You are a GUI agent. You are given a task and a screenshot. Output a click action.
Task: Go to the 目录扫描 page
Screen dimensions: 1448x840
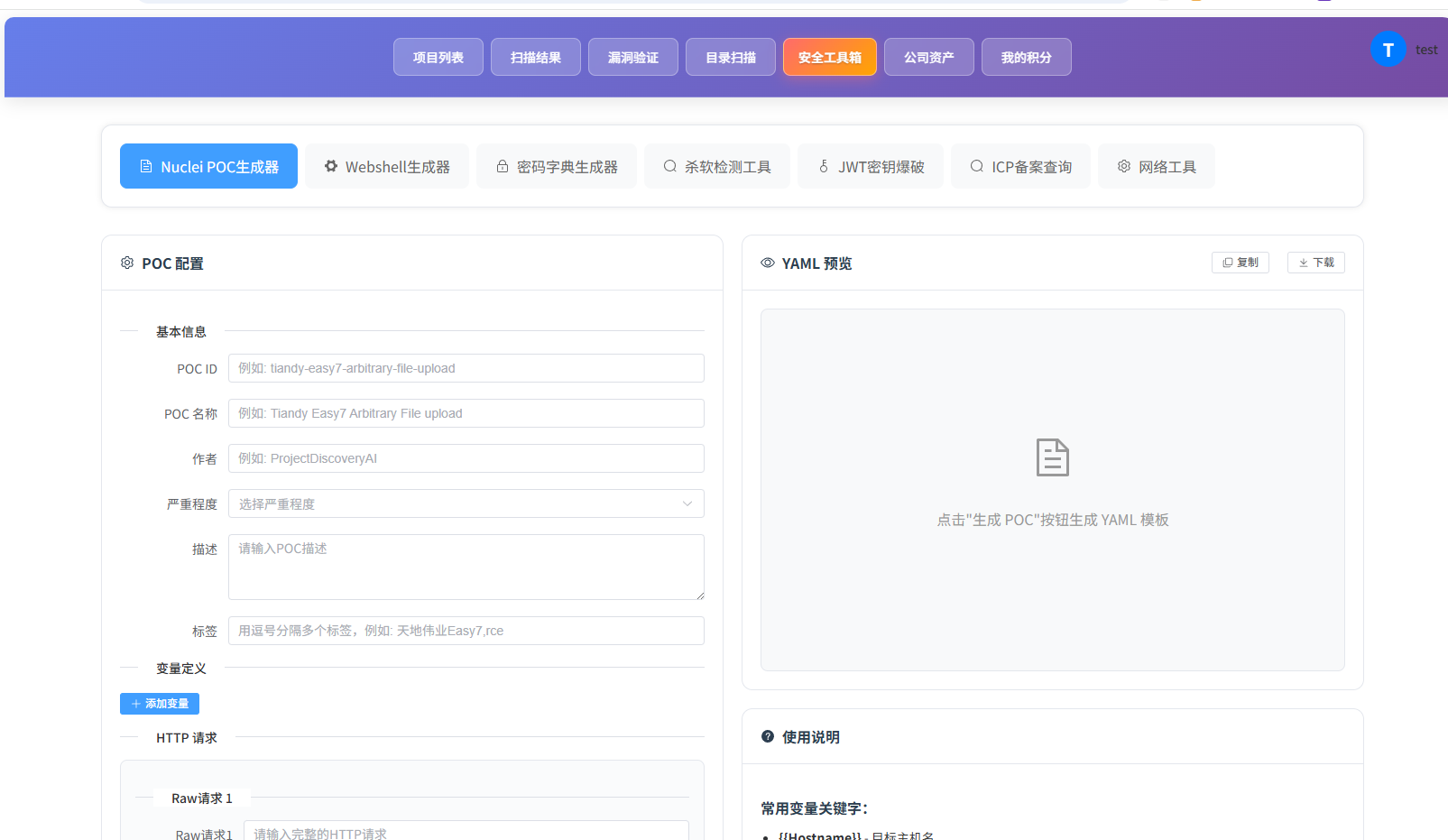click(731, 57)
